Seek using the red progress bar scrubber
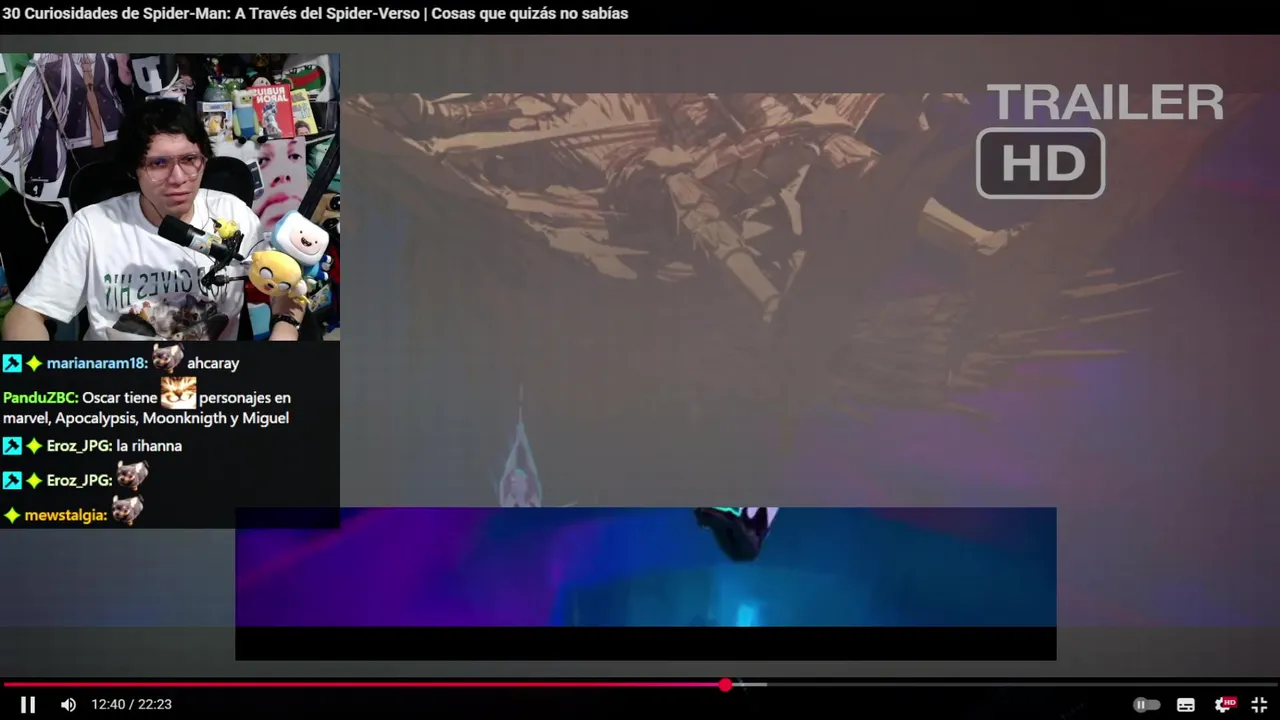The image size is (1280, 720). tap(725, 685)
